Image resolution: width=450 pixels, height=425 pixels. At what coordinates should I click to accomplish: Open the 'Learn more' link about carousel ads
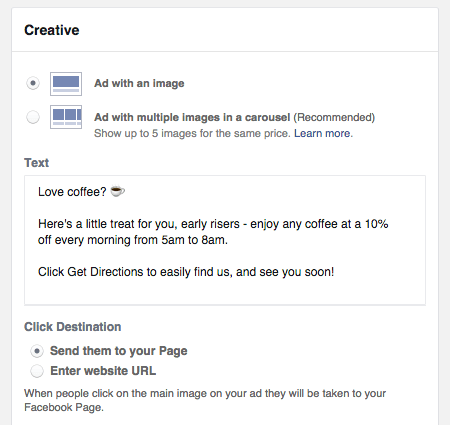pos(323,133)
